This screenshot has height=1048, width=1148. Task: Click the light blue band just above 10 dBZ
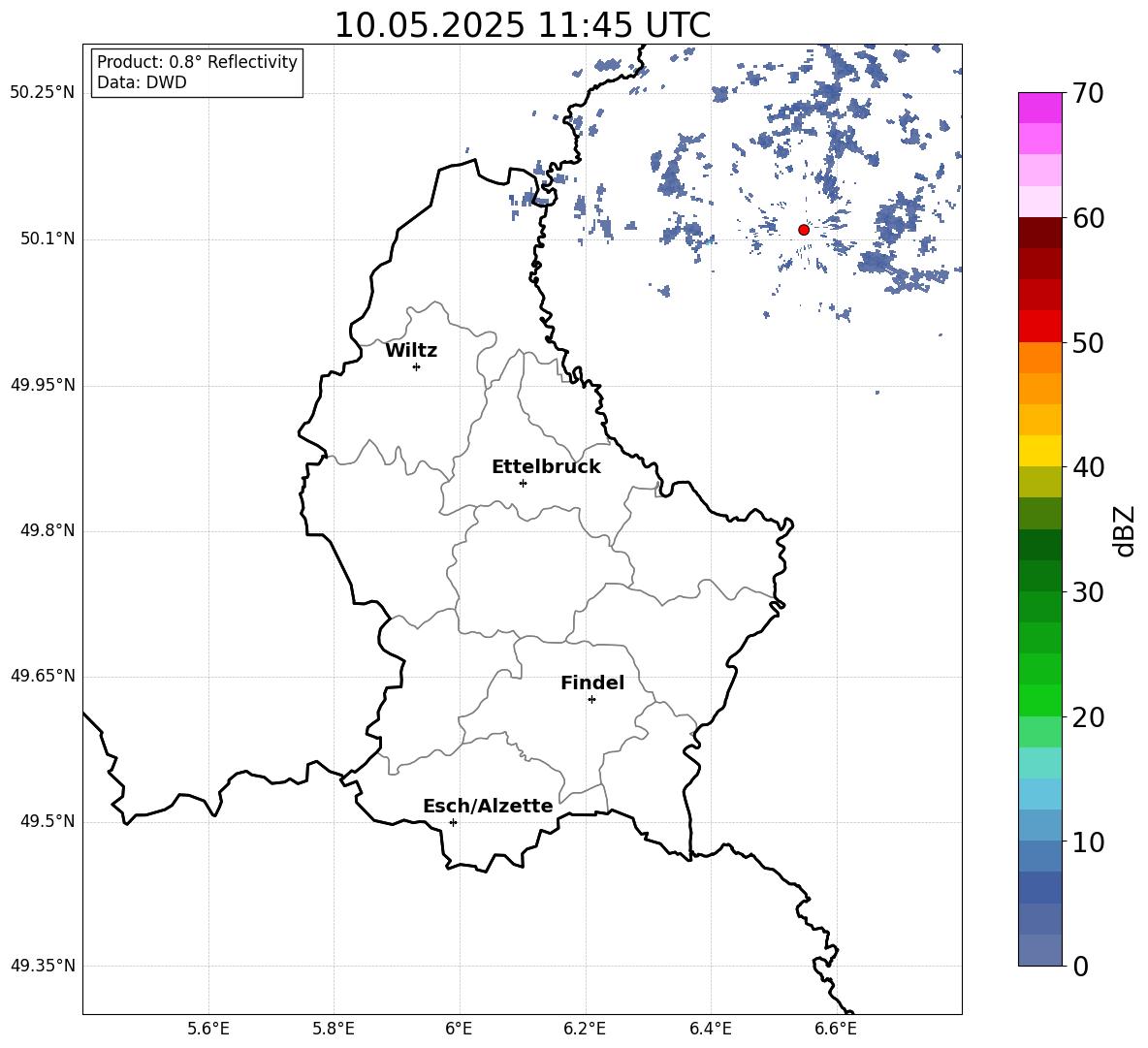[1039, 826]
